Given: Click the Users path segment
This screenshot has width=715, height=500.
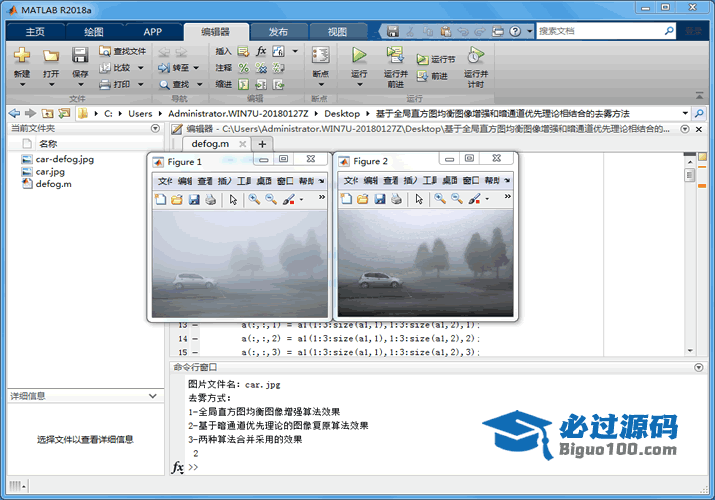Looking at the screenshot, I should point(140,113).
